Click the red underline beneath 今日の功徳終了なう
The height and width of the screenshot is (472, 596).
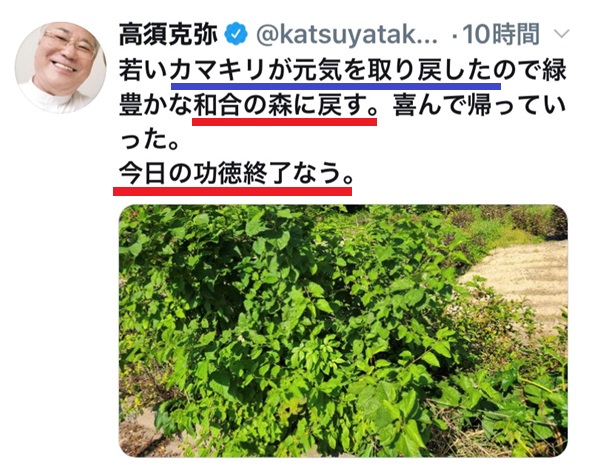tap(232, 191)
